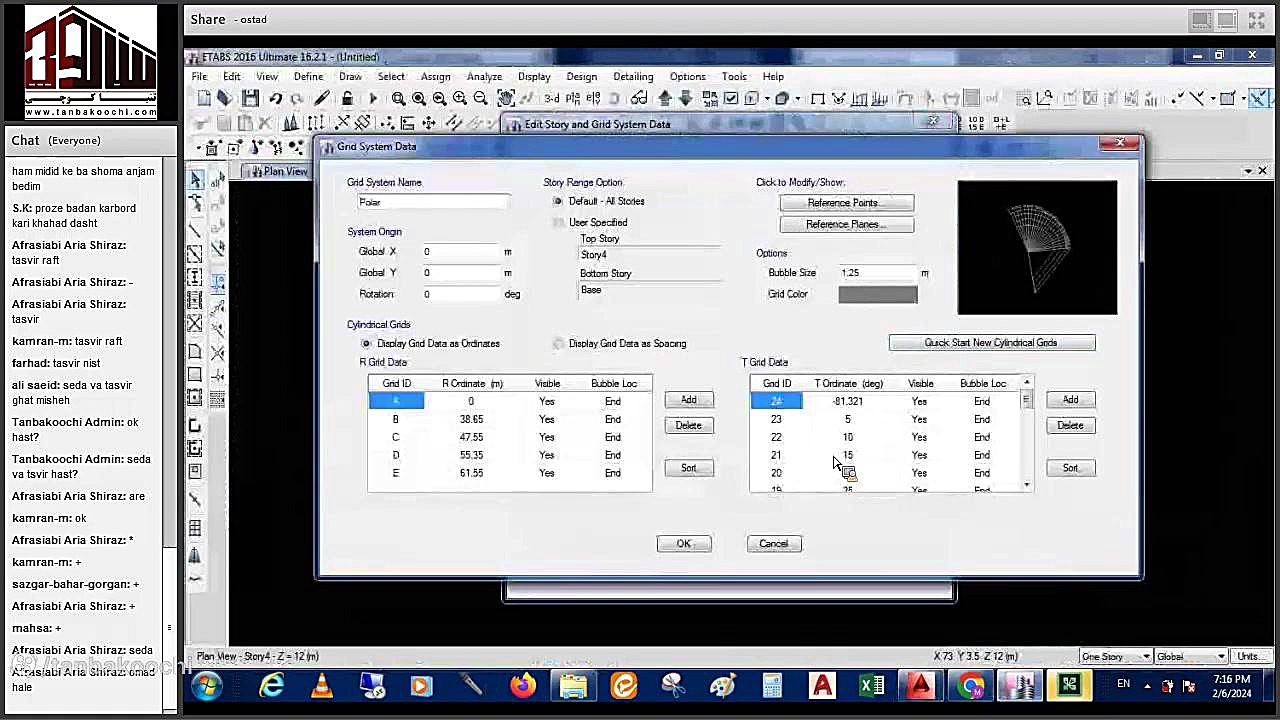The width and height of the screenshot is (1280, 720).
Task: Click Quick Start New Cylindrical Grids button
Action: [x=991, y=343]
